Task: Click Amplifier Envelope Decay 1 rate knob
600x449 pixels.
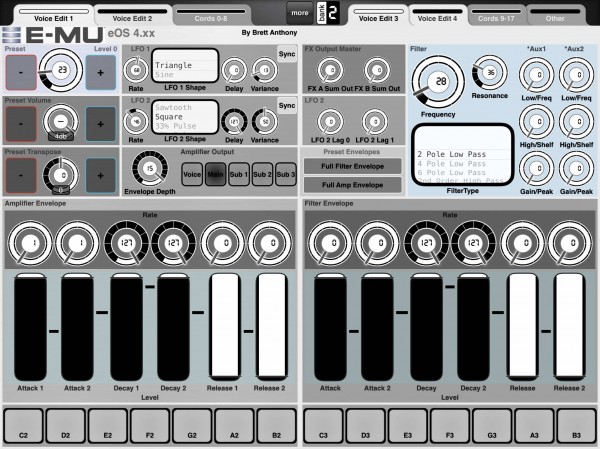Action: click(x=126, y=243)
